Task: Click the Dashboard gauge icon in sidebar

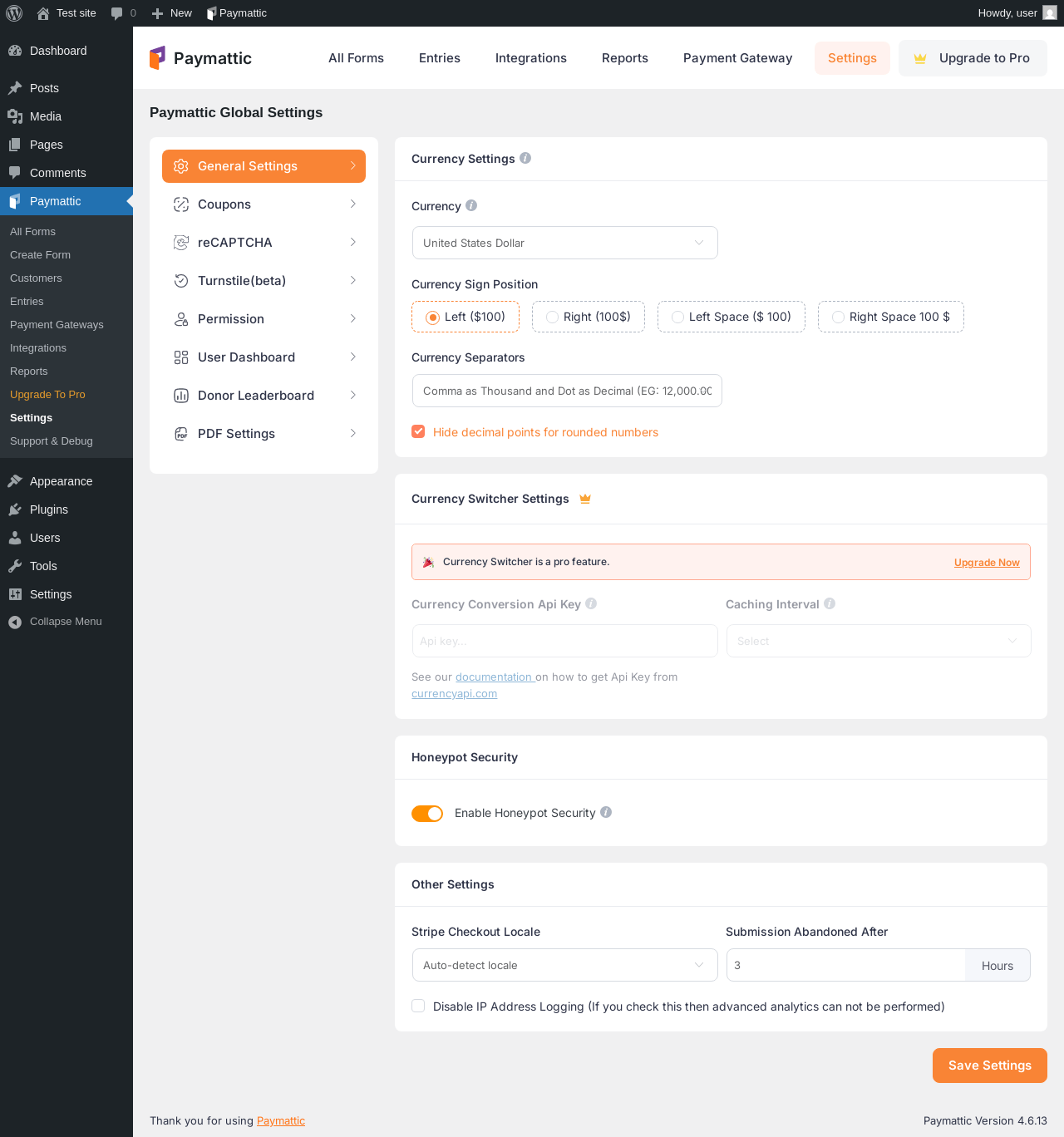Action: (15, 51)
